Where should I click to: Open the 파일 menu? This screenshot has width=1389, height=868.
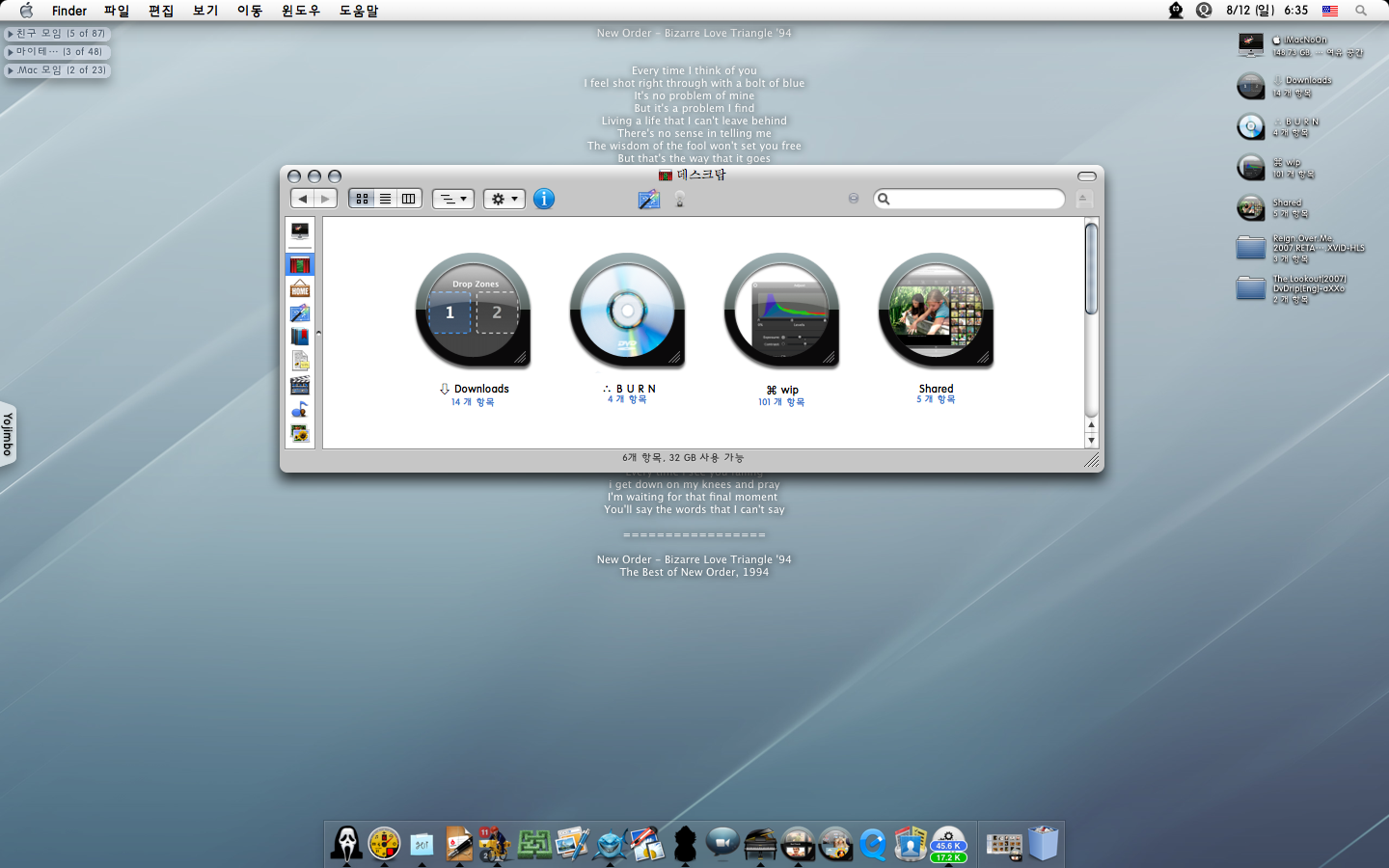(x=117, y=11)
